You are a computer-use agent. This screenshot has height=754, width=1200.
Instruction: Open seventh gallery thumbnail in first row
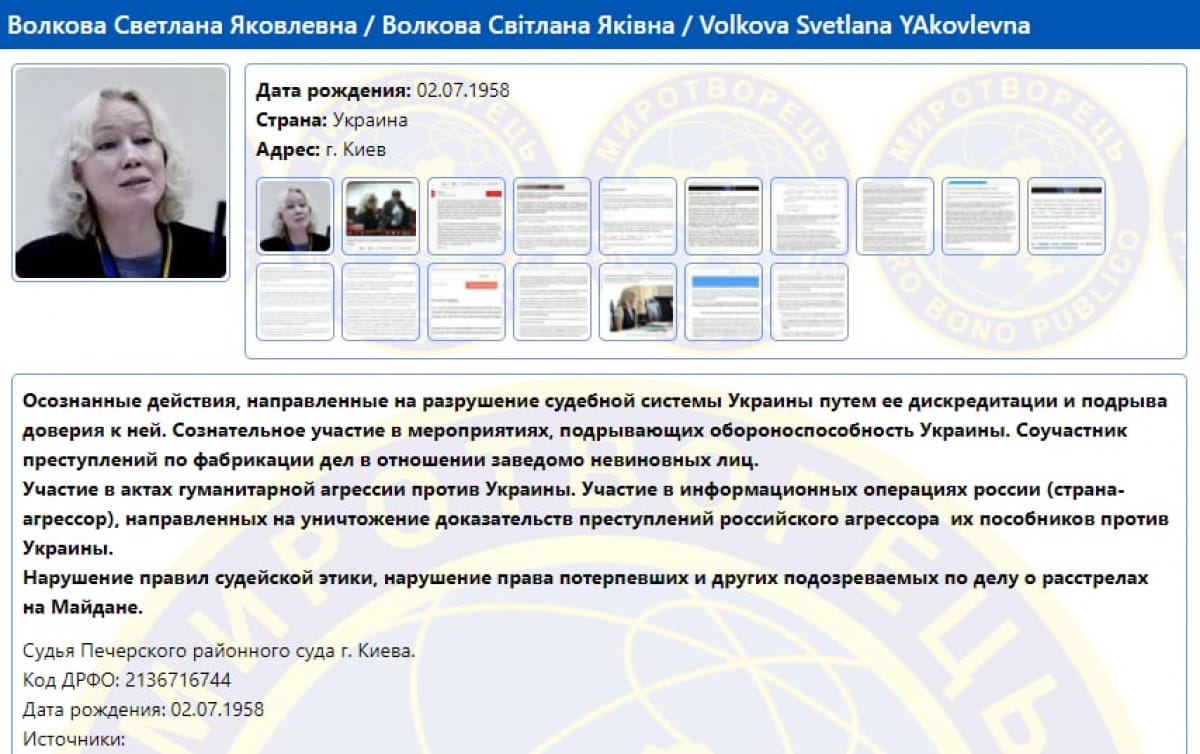pos(810,216)
